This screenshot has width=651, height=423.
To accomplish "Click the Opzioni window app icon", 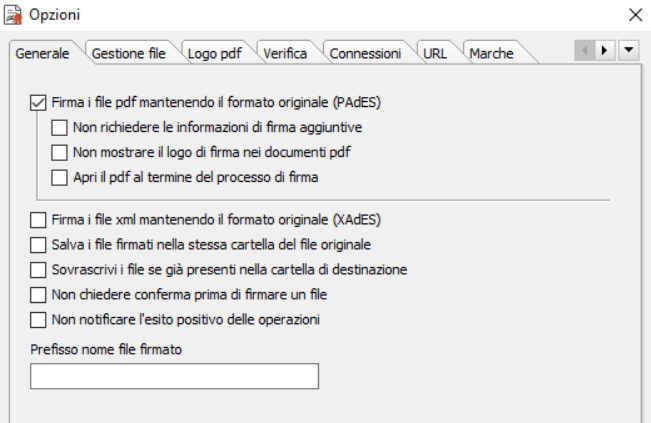I will click(x=13, y=15).
